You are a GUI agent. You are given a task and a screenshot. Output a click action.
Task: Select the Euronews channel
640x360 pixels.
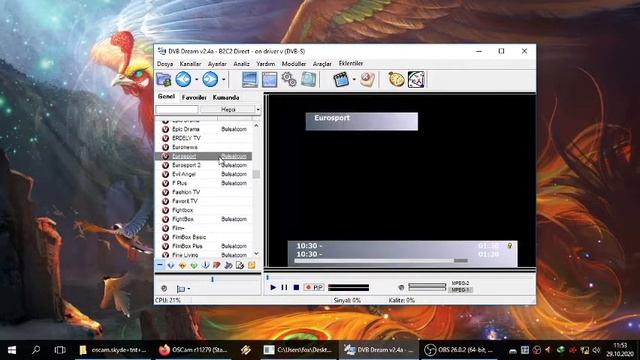coord(203,147)
